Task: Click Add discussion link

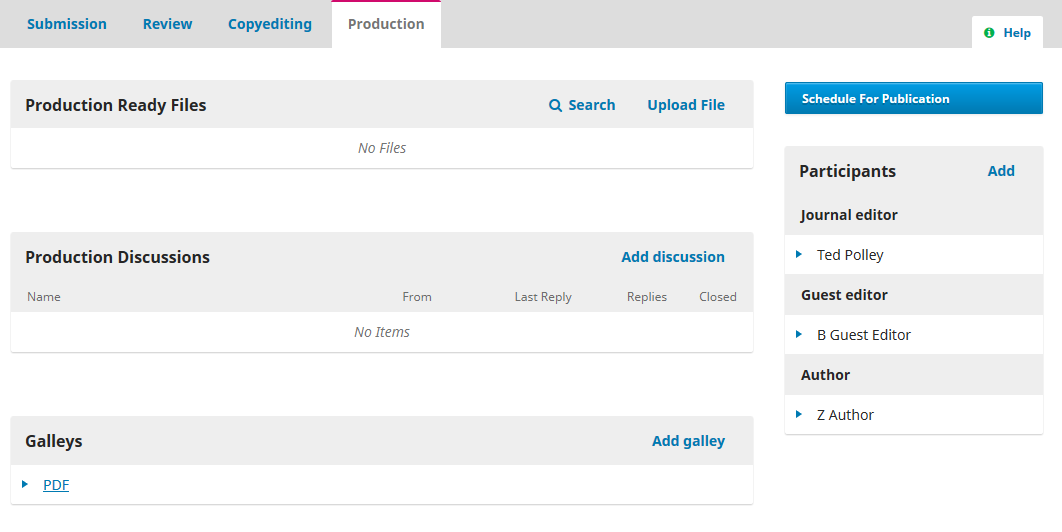Action: click(x=673, y=257)
